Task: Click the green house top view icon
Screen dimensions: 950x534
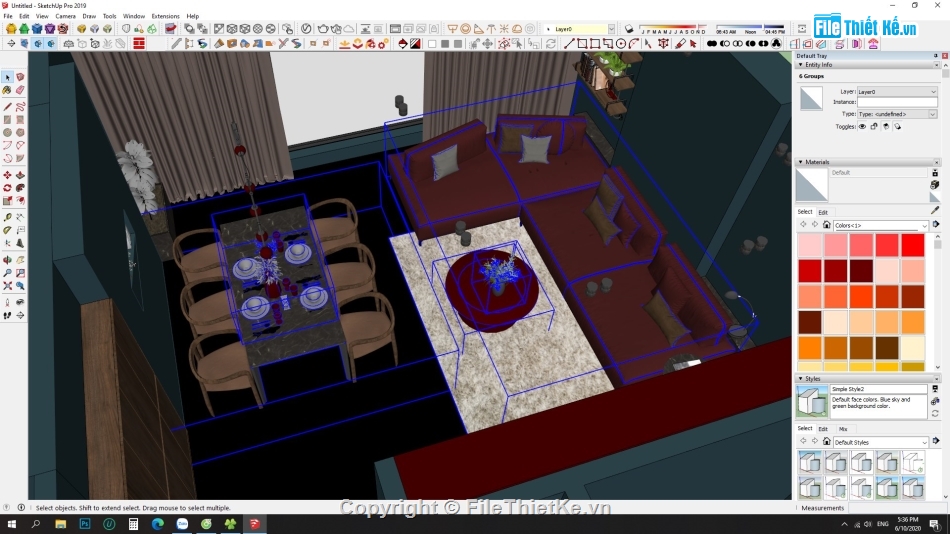Action: point(24,28)
